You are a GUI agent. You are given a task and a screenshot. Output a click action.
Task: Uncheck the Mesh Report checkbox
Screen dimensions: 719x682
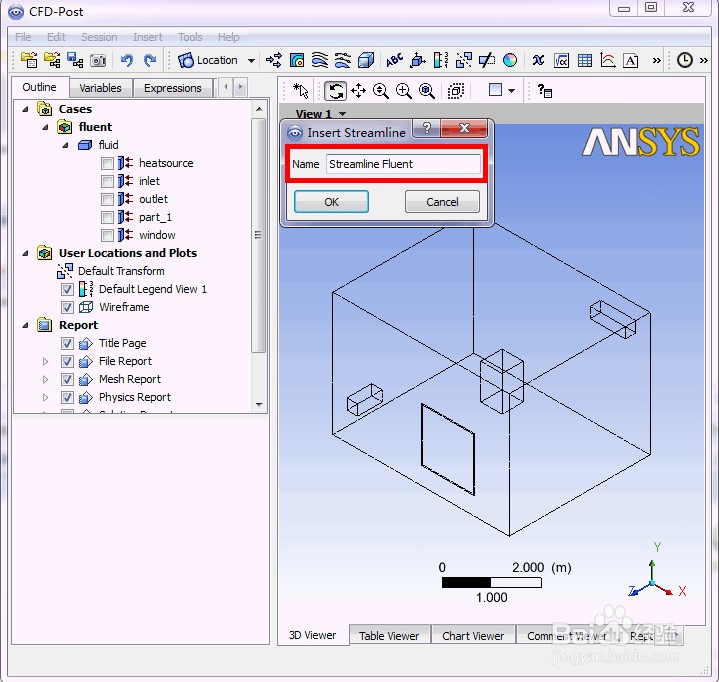click(x=67, y=379)
